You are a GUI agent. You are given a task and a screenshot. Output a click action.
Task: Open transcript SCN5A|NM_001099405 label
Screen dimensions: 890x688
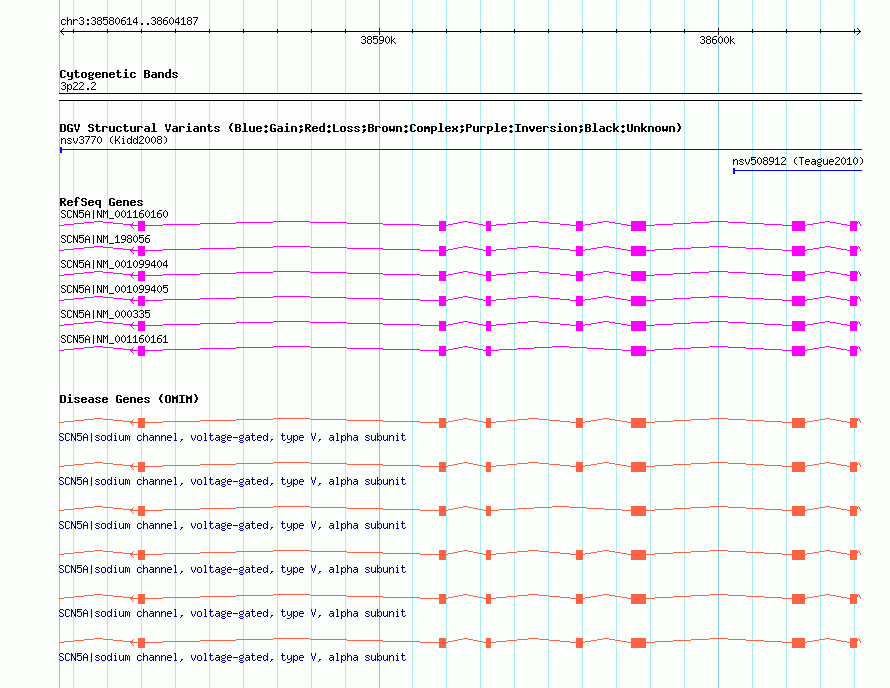(x=114, y=290)
